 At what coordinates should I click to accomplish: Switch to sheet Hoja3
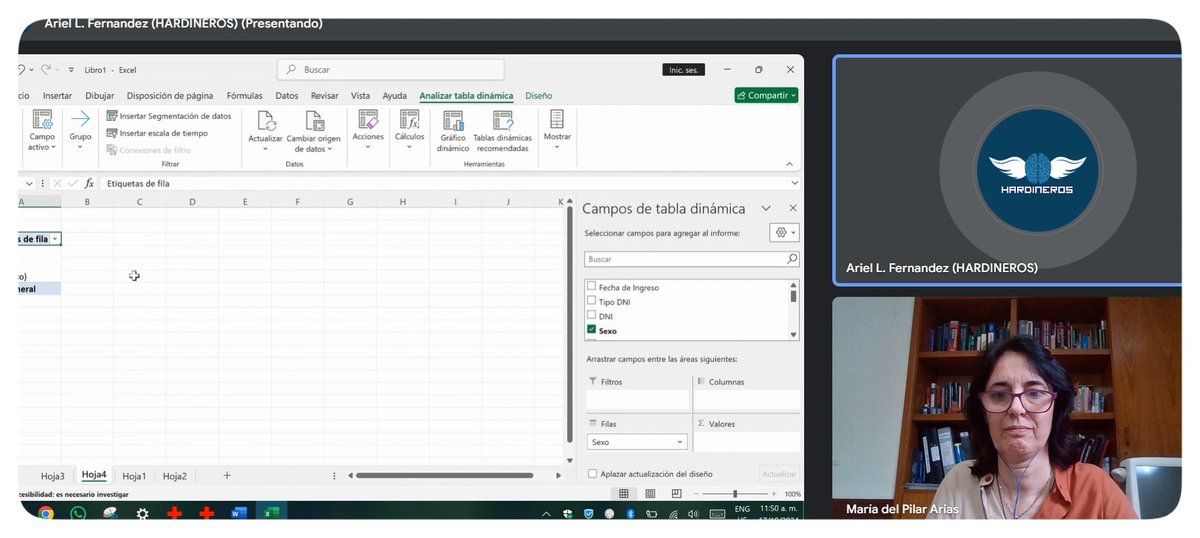point(53,476)
